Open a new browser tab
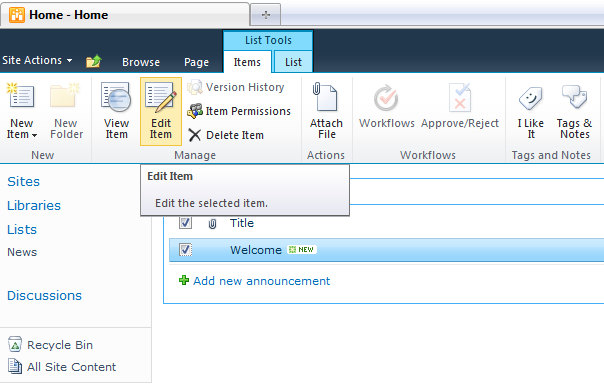This screenshot has width=604, height=385. tap(265, 15)
